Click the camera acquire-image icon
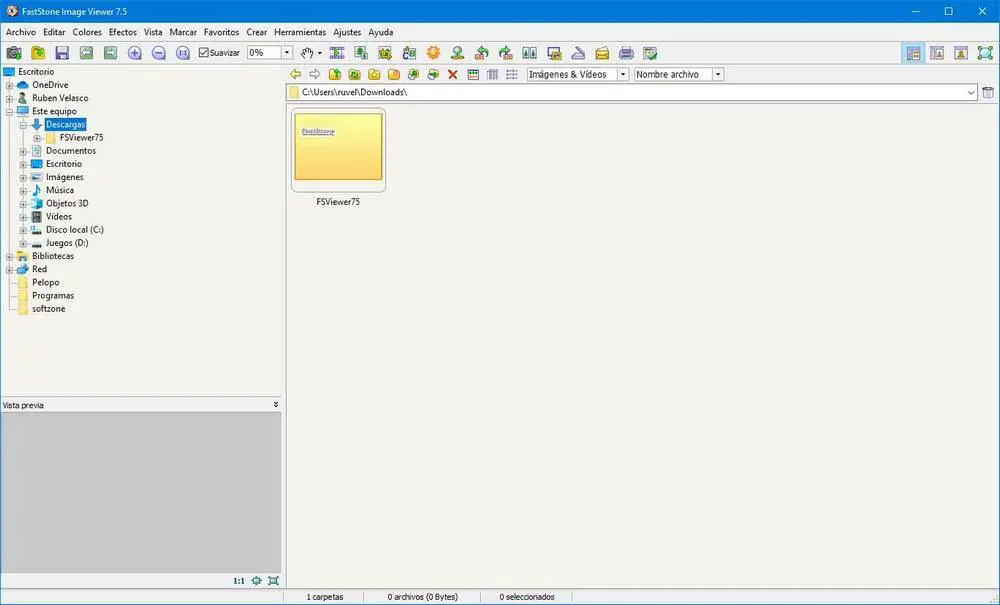The image size is (1000, 605). tap(13, 53)
